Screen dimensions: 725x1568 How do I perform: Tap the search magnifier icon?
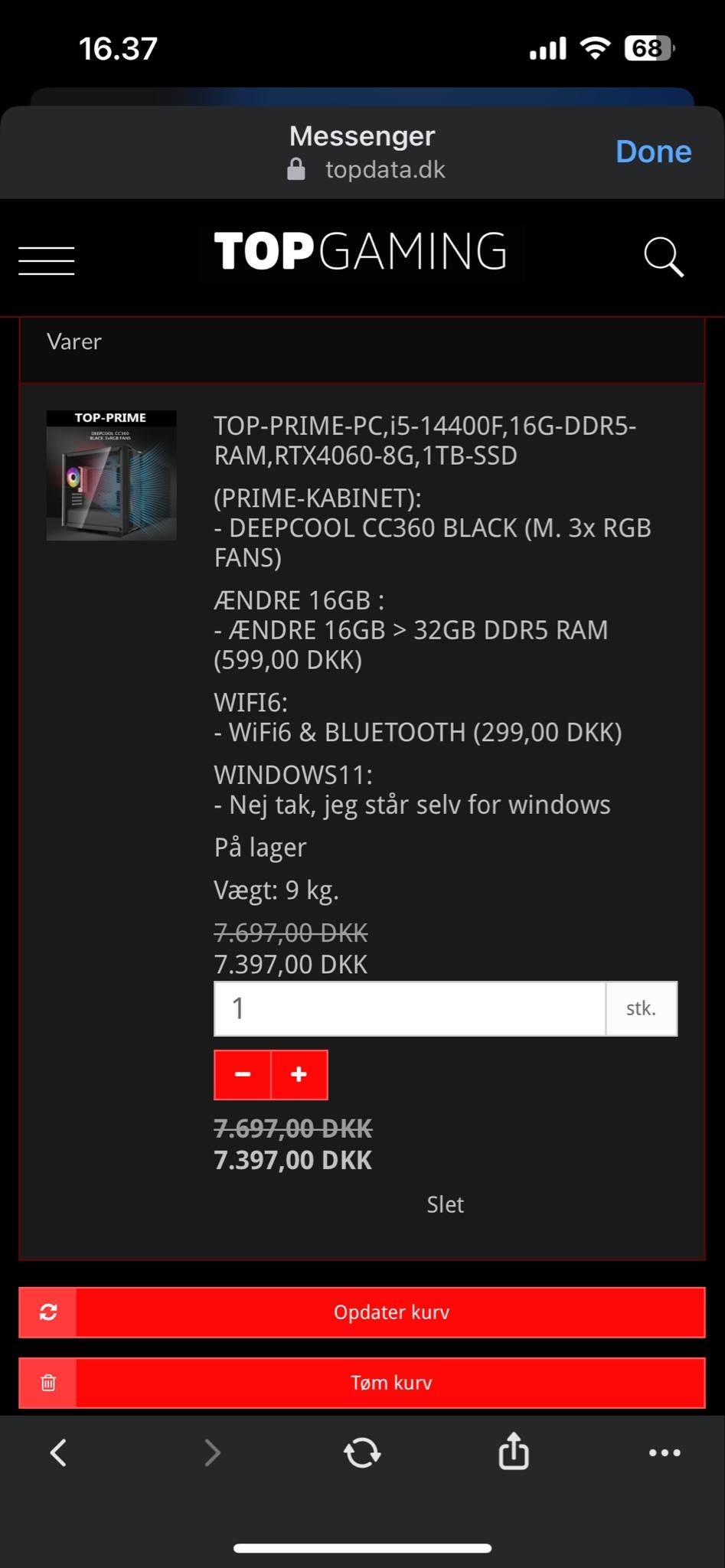click(x=663, y=256)
